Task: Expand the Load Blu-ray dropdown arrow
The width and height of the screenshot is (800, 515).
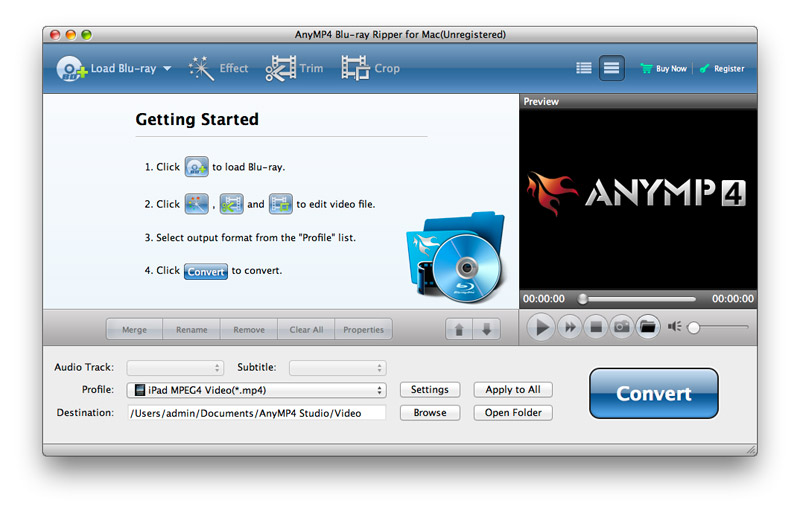Action: pyautogui.click(x=166, y=69)
